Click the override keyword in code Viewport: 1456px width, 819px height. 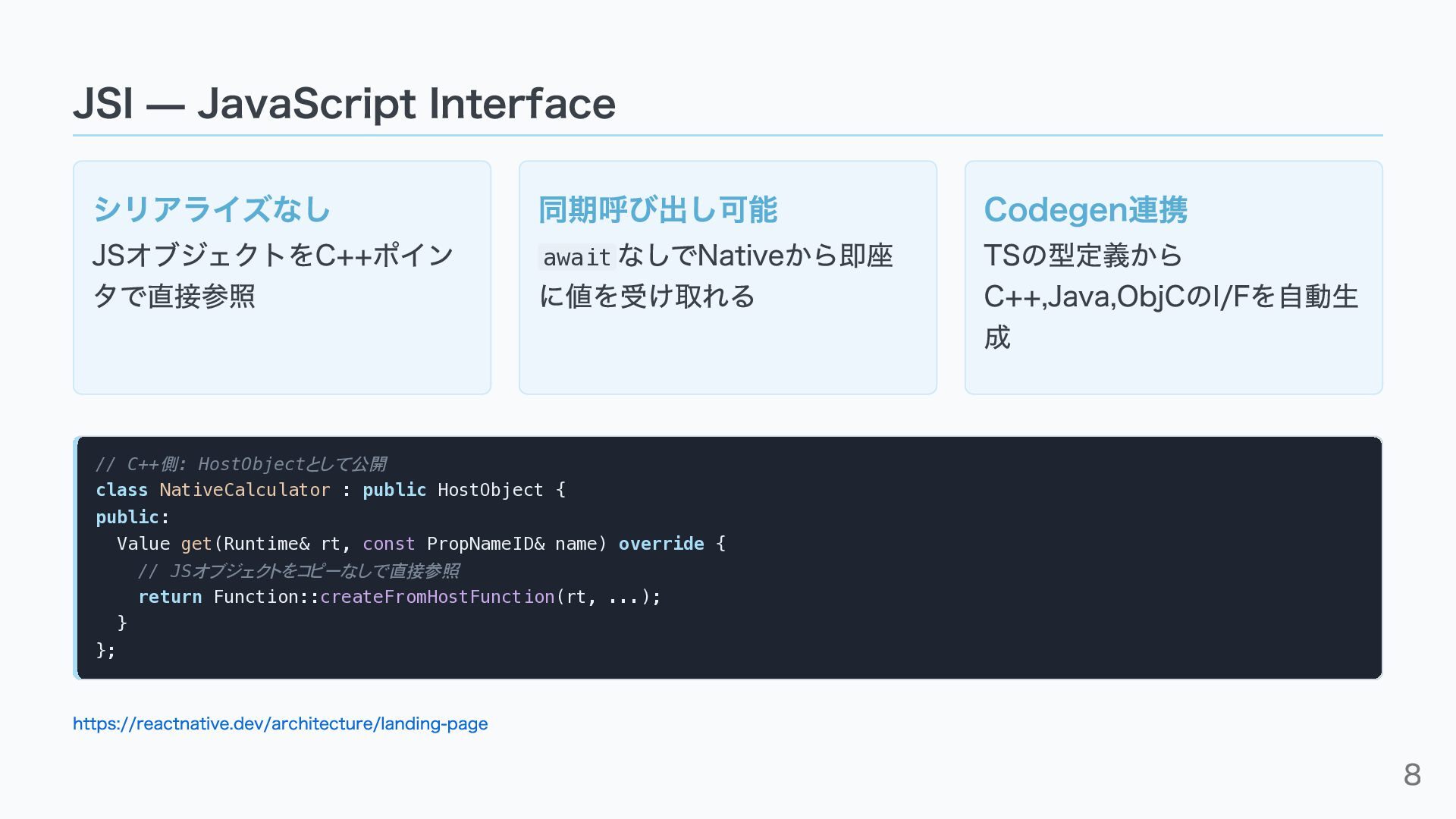(661, 544)
